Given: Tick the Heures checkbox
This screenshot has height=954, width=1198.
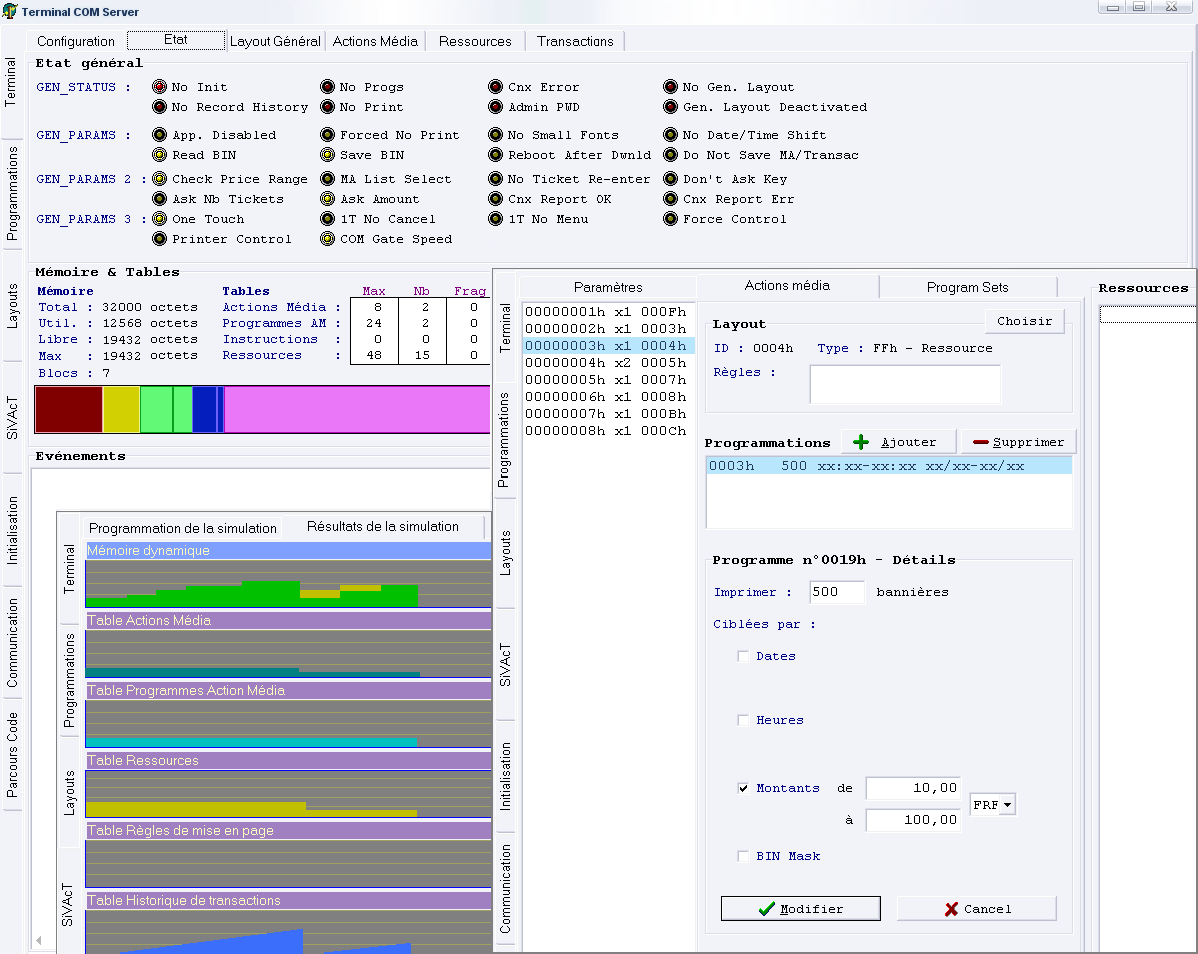Looking at the screenshot, I should pyautogui.click(x=743, y=720).
